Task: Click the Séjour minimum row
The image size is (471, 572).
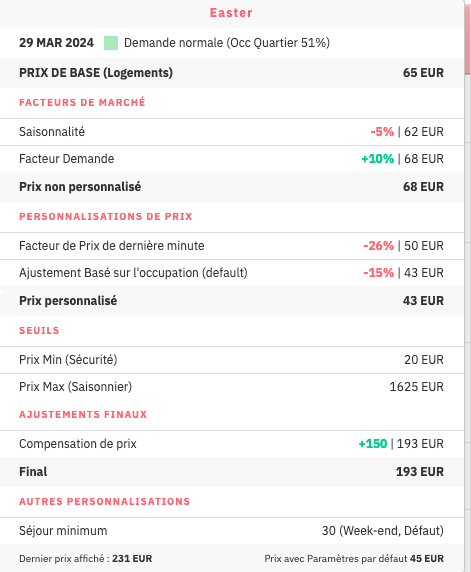Action: pyautogui.click(x=232, y=530)
